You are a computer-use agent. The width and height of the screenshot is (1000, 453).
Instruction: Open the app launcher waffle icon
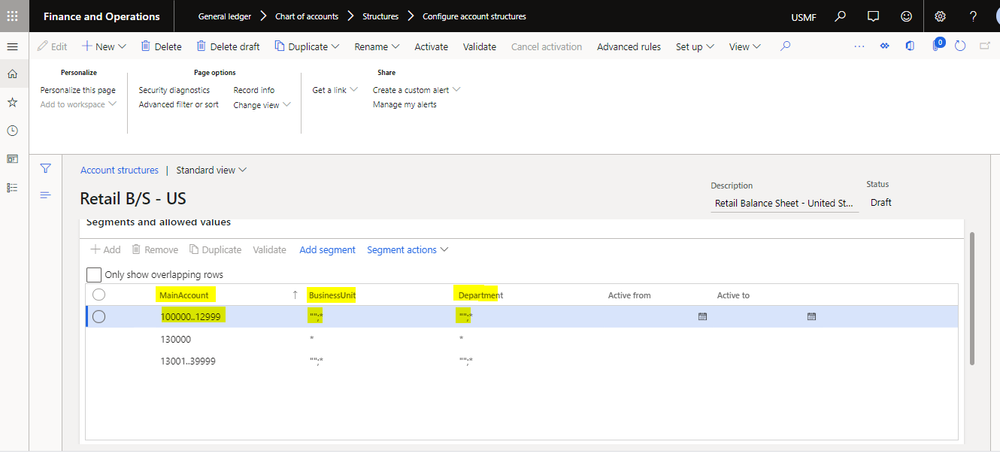[x=12, y=16]
